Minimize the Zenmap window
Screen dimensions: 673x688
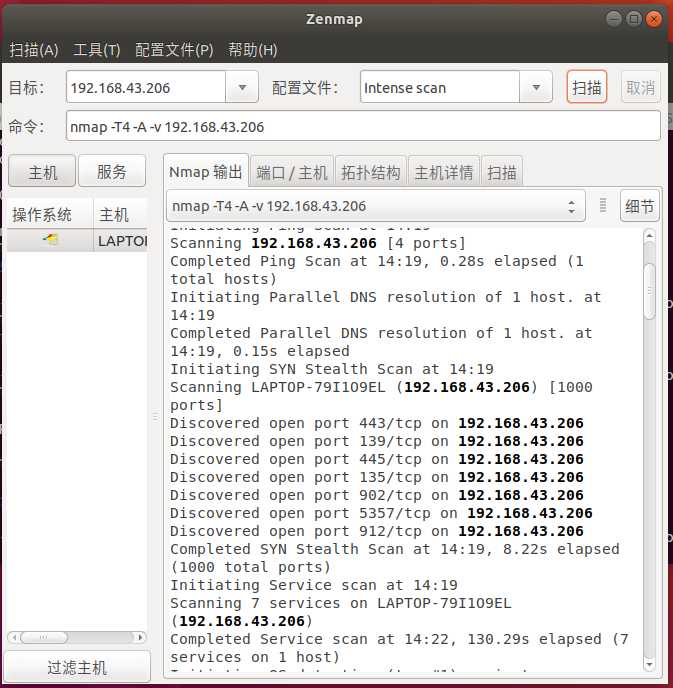[614, 19]
